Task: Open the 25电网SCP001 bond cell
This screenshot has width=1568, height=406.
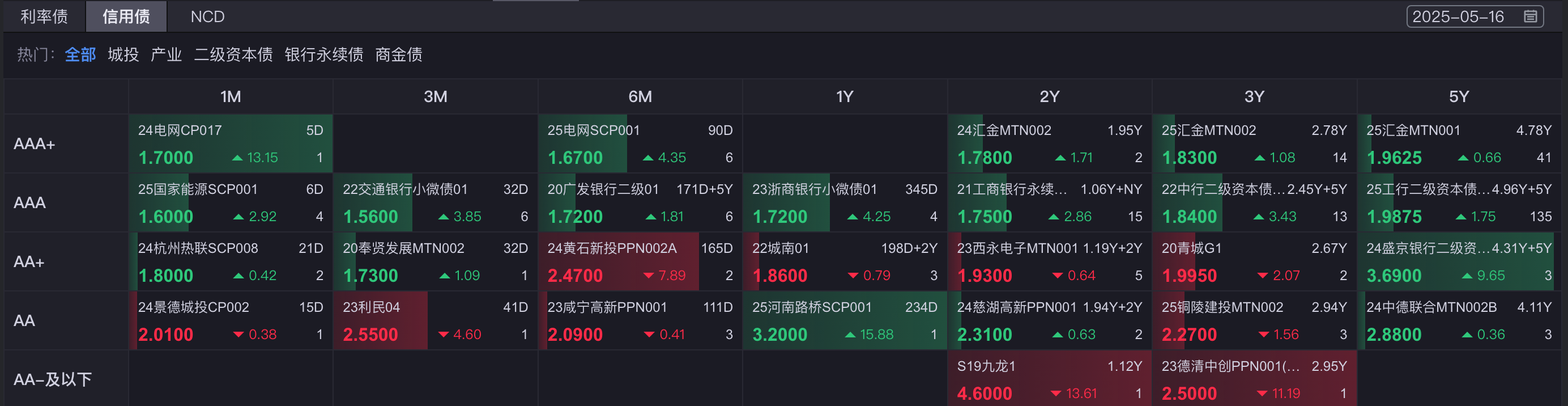Action: (x=640, y=144)
